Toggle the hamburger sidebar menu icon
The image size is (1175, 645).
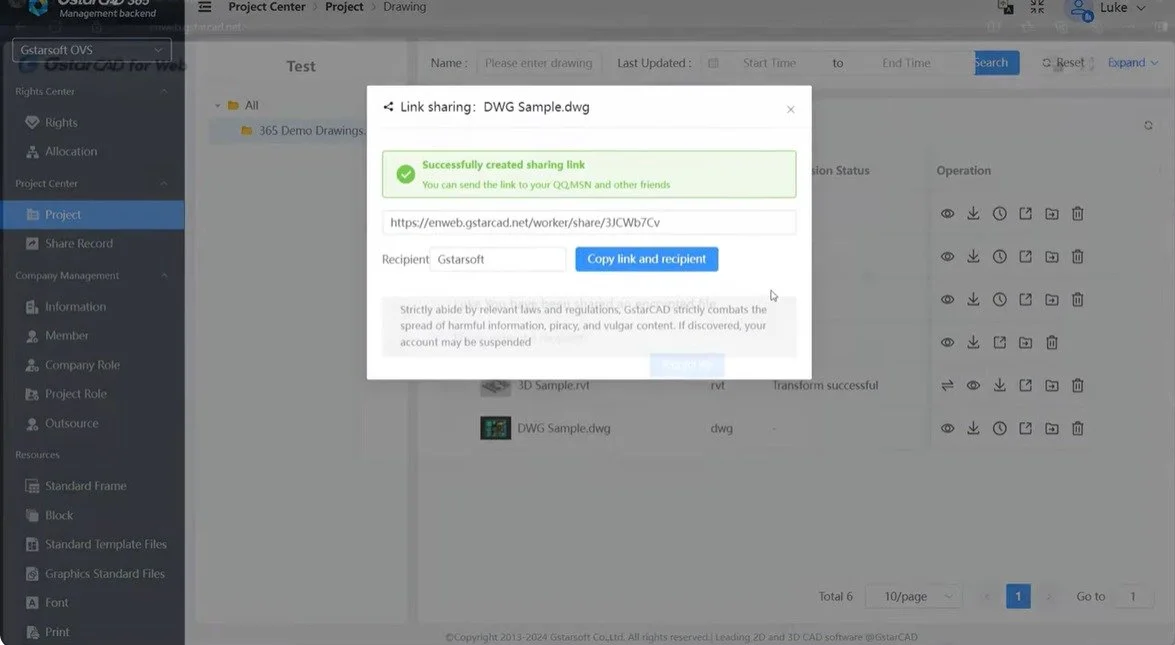(x=205, y=7)
